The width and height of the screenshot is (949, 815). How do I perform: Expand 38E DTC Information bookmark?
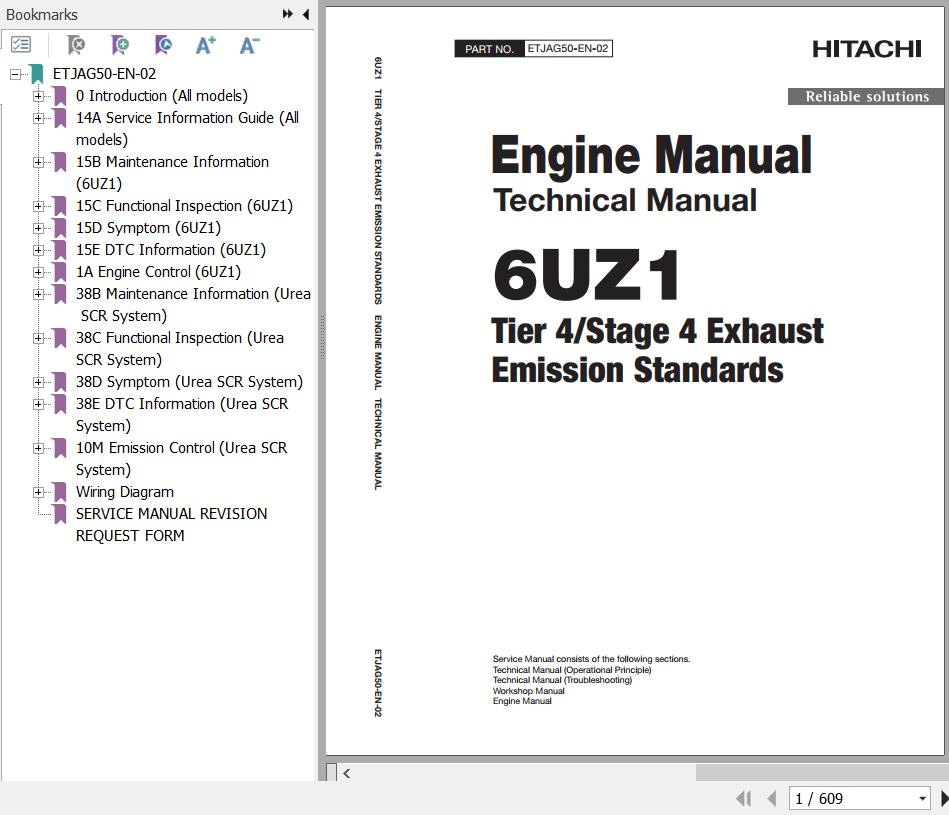tap(38, 404)
